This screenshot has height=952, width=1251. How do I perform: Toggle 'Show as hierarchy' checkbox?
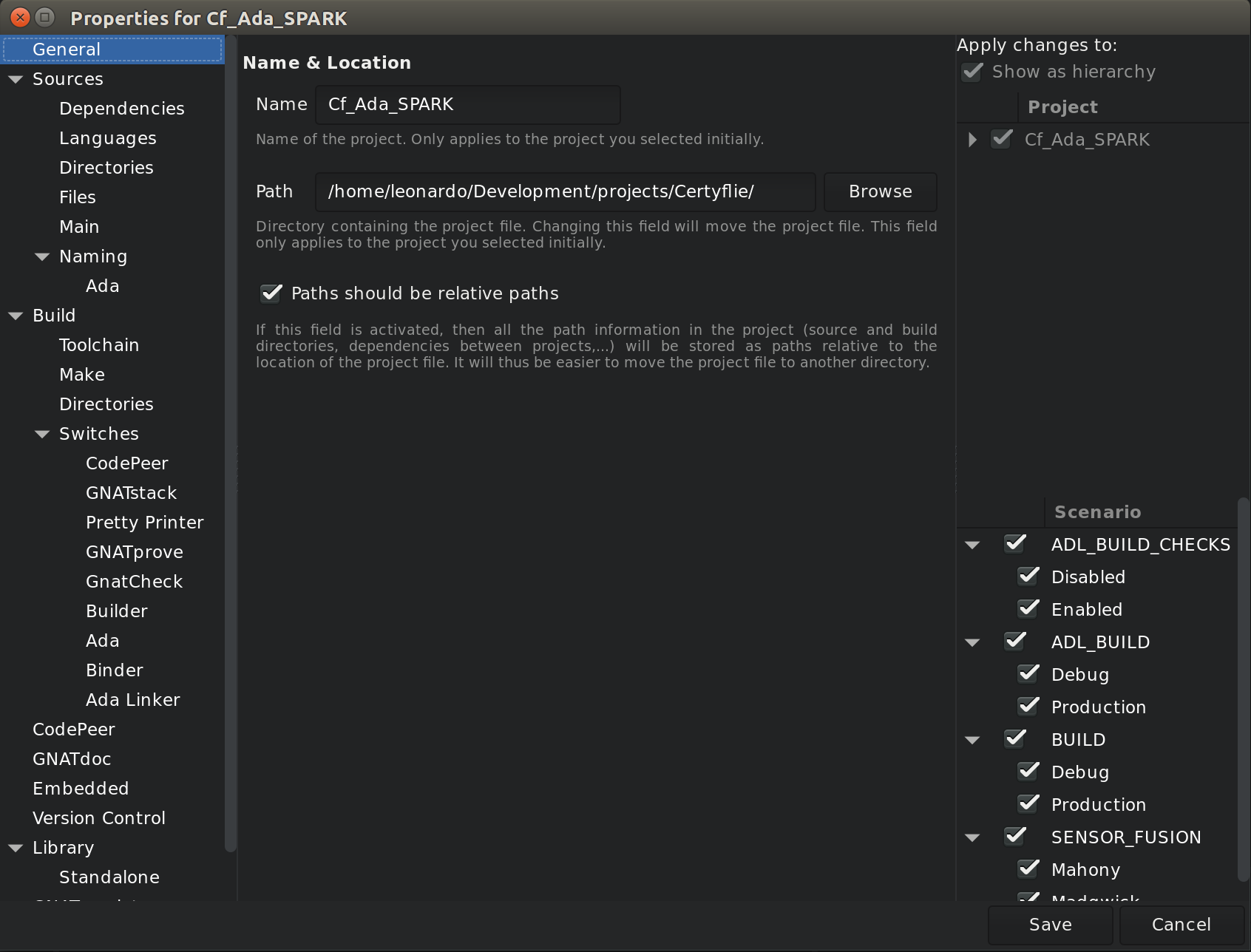point(972,72)
